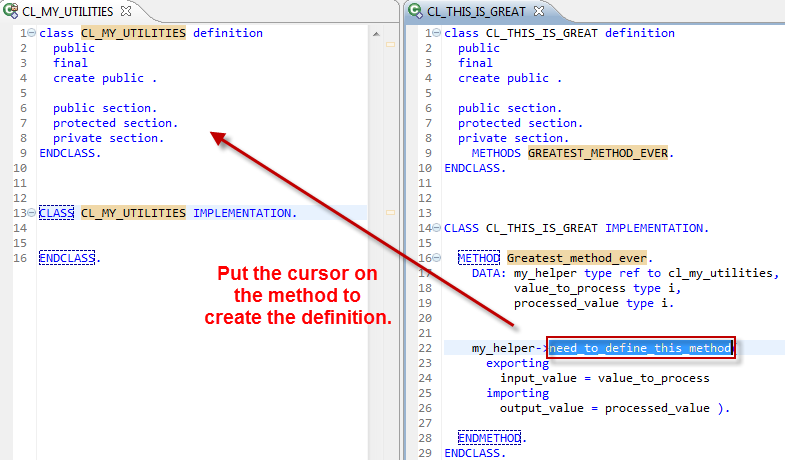This screenshot has height=460, width=785.
Task: Collapse CL_THIS_IS_GREAT IMPLEMENTATION block on line 14
Action: tap(436, 228)
